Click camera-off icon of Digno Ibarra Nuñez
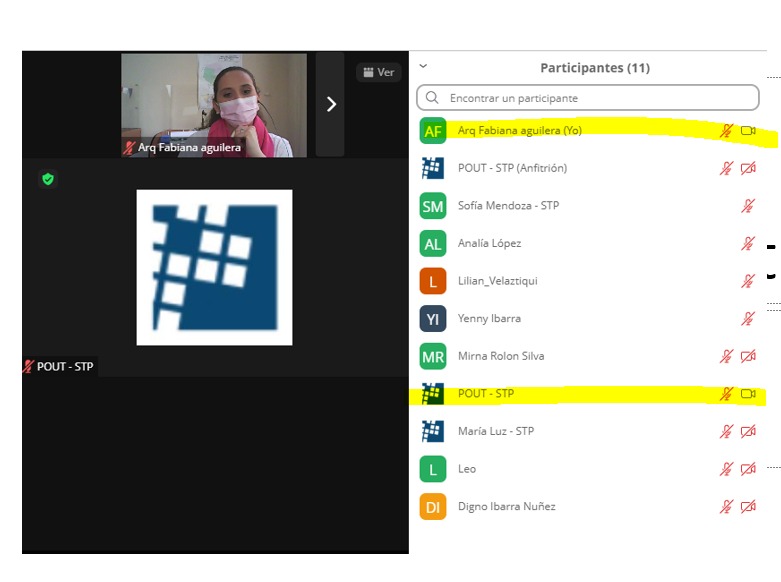Screen dimensions: 781x582 pyautogui.click(x=748, y=507)
